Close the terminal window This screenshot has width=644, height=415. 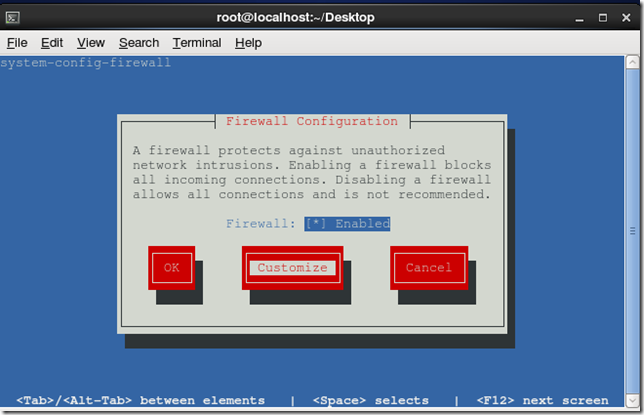[626, 18]
